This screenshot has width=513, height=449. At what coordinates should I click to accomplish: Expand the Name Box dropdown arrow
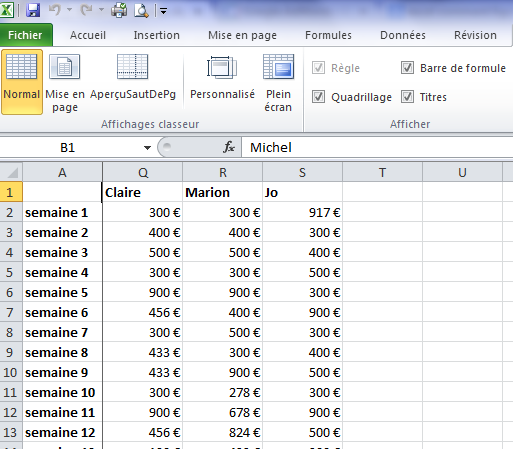(x=147, y=148)
